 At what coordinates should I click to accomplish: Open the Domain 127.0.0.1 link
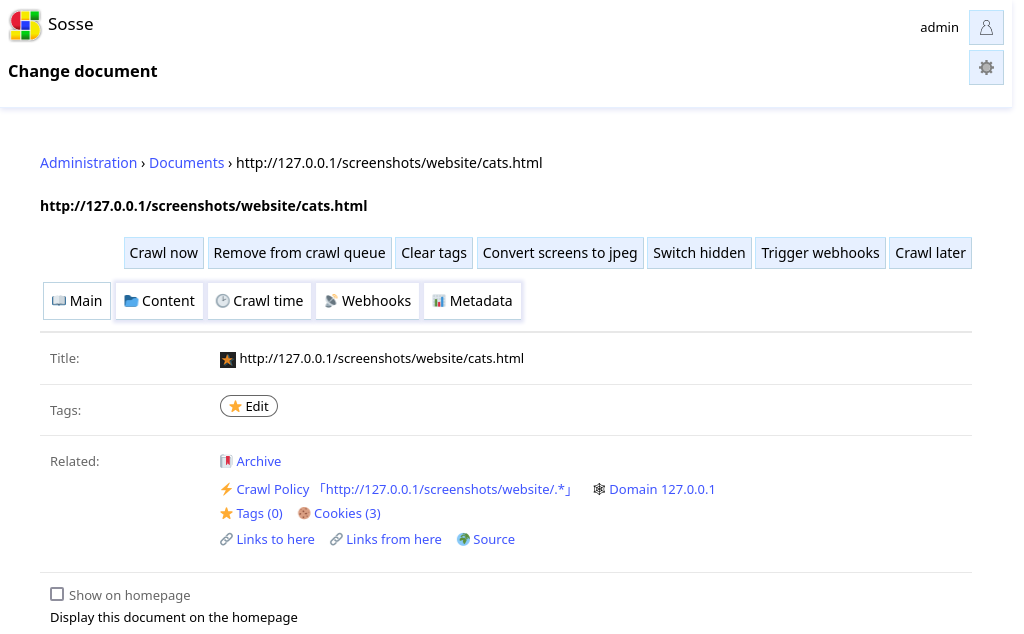click(x=662, y=490)
